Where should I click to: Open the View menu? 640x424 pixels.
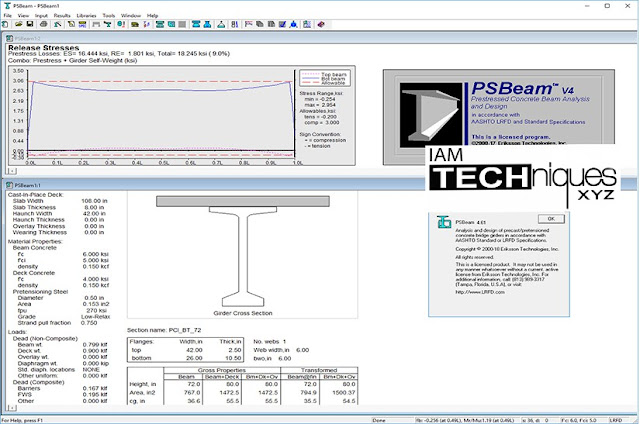(x=23, y=16)
